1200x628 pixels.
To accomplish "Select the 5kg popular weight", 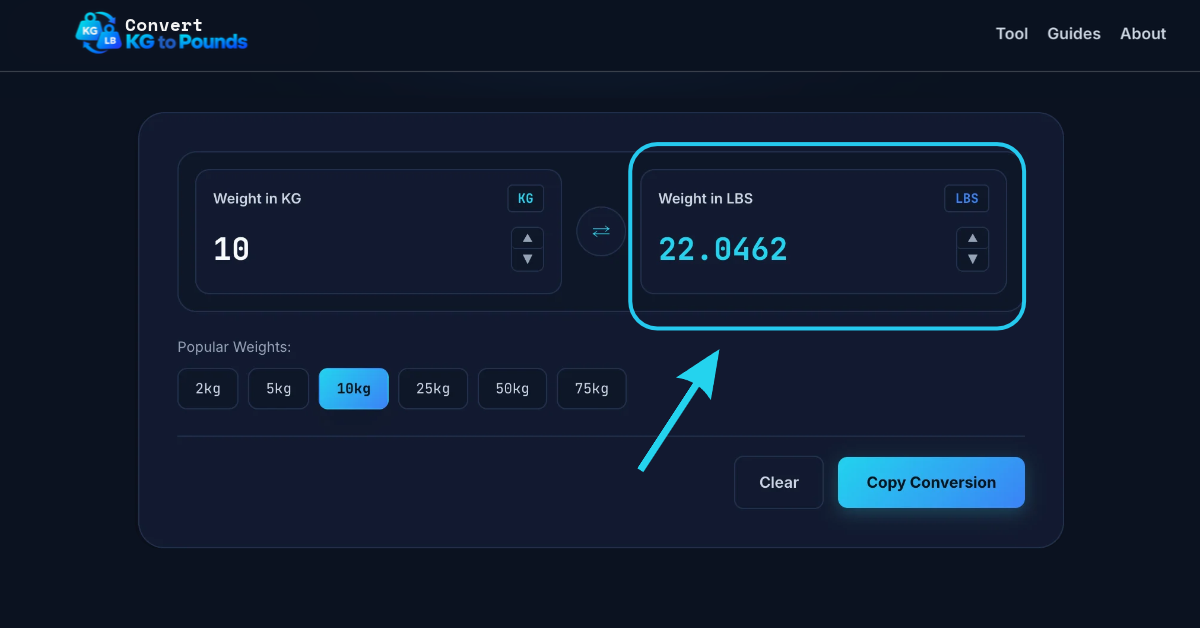I will click(279, 389).
